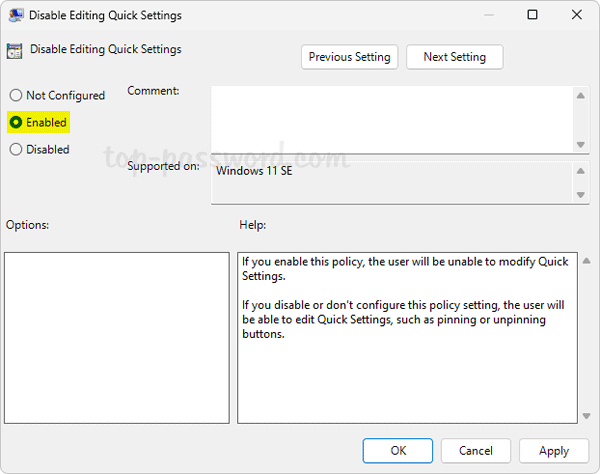Close the Disable Editing Quick Settings dialog

click(577, 16)
